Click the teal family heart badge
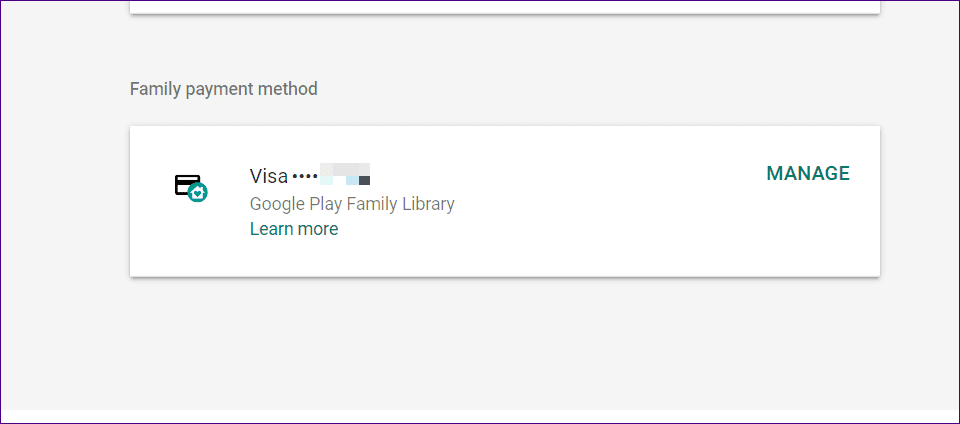 [x=198, y=192]
